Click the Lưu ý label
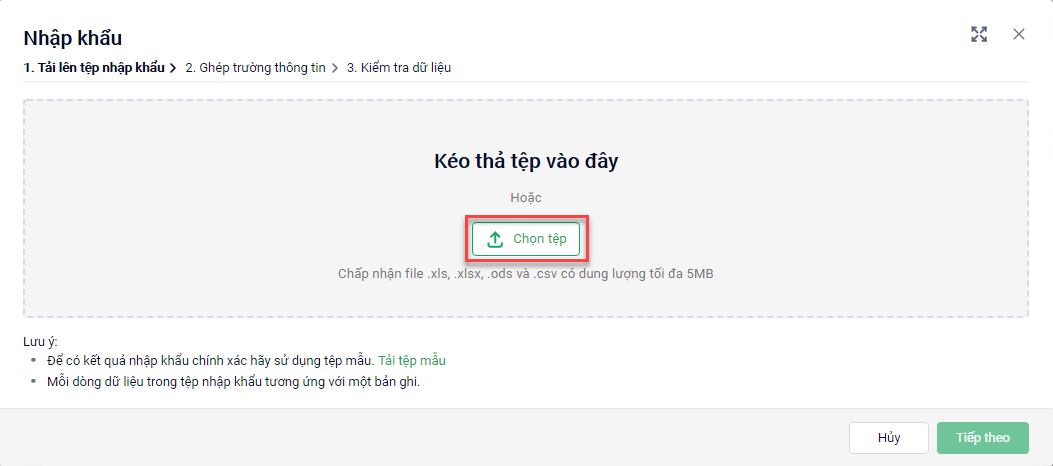Screen dimensions: 1053x466 coord(41,341)
